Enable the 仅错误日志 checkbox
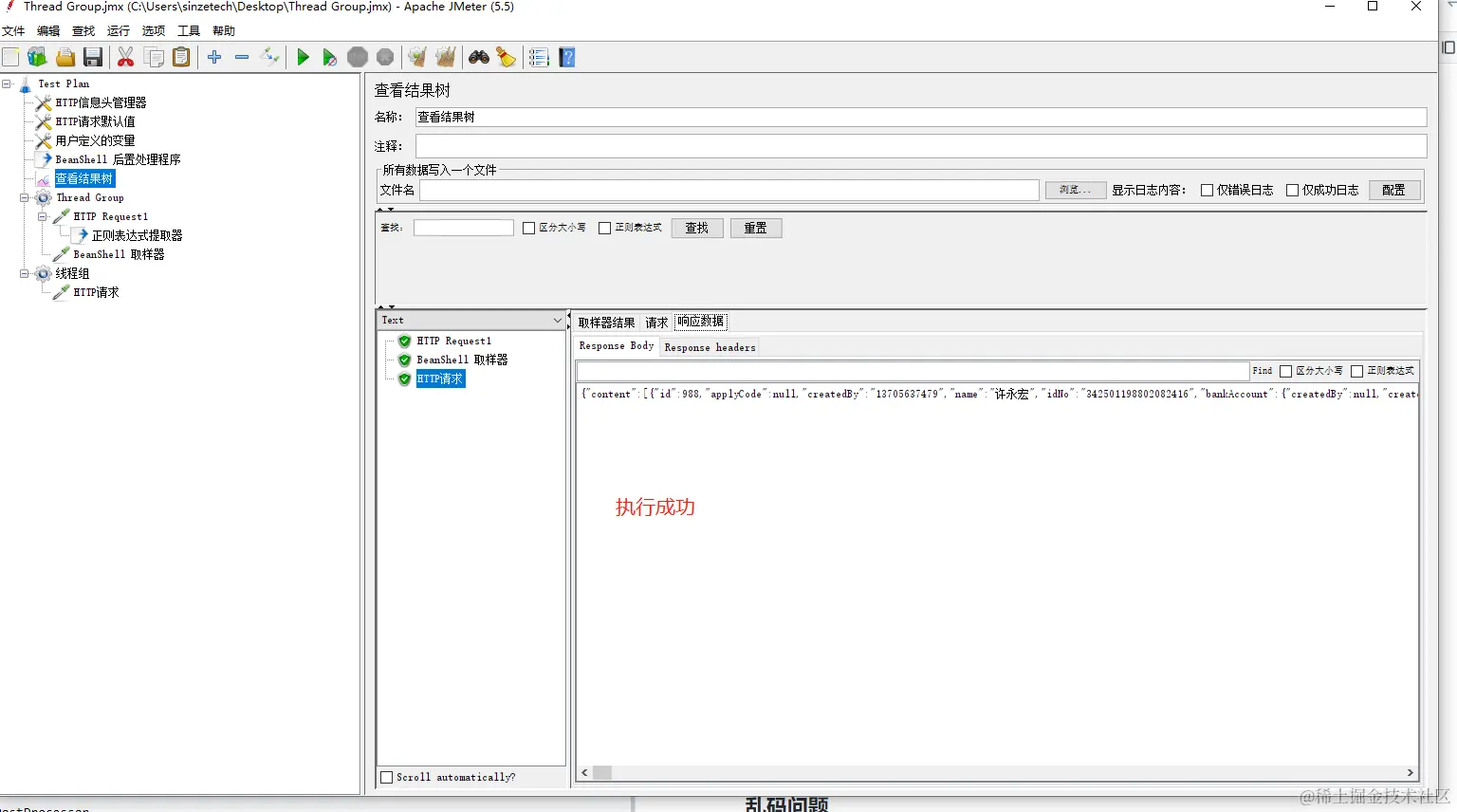Viewport: 1457px width, 812px height. [1208, 190]
